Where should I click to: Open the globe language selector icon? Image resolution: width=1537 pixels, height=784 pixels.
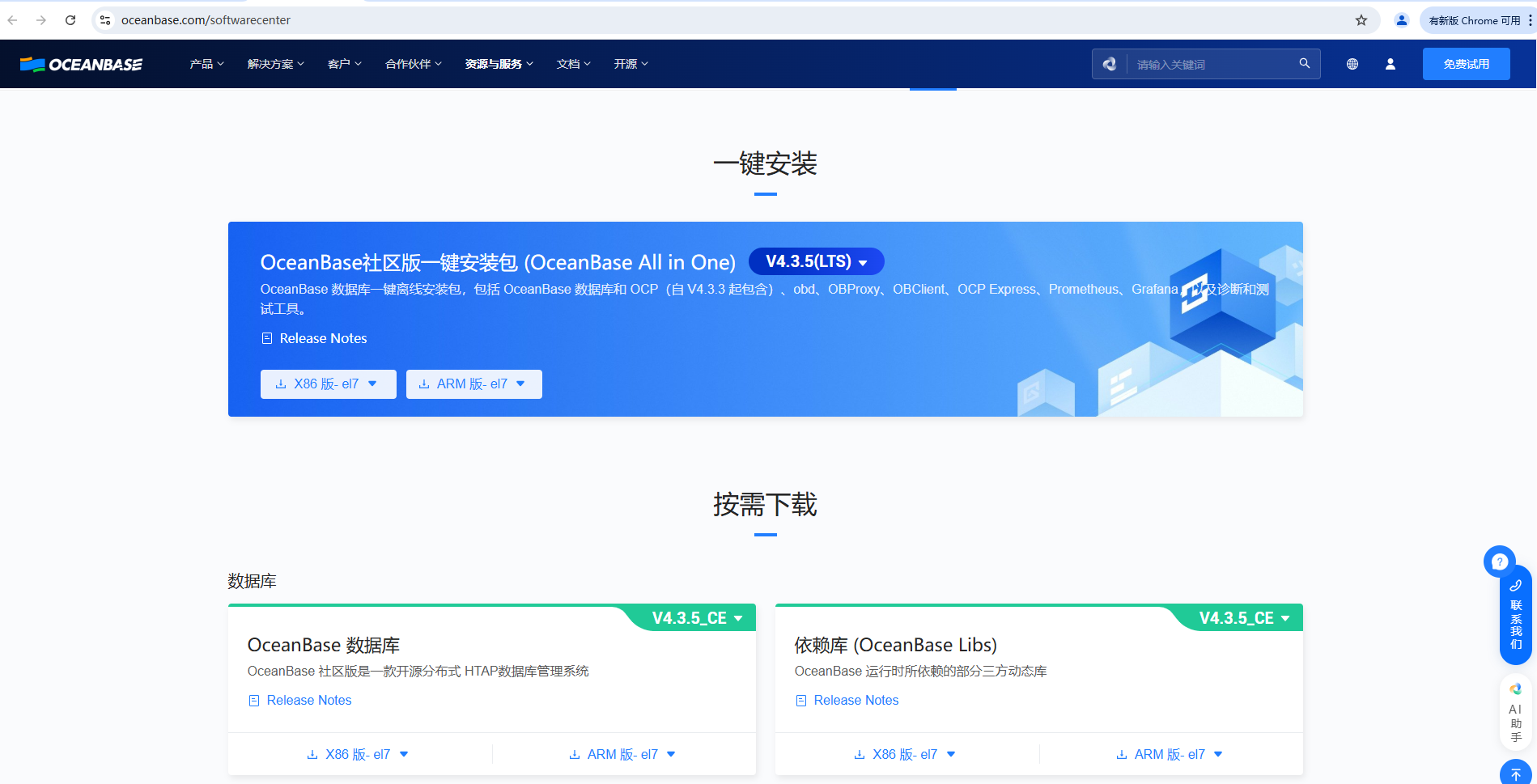pos(1352,64)
